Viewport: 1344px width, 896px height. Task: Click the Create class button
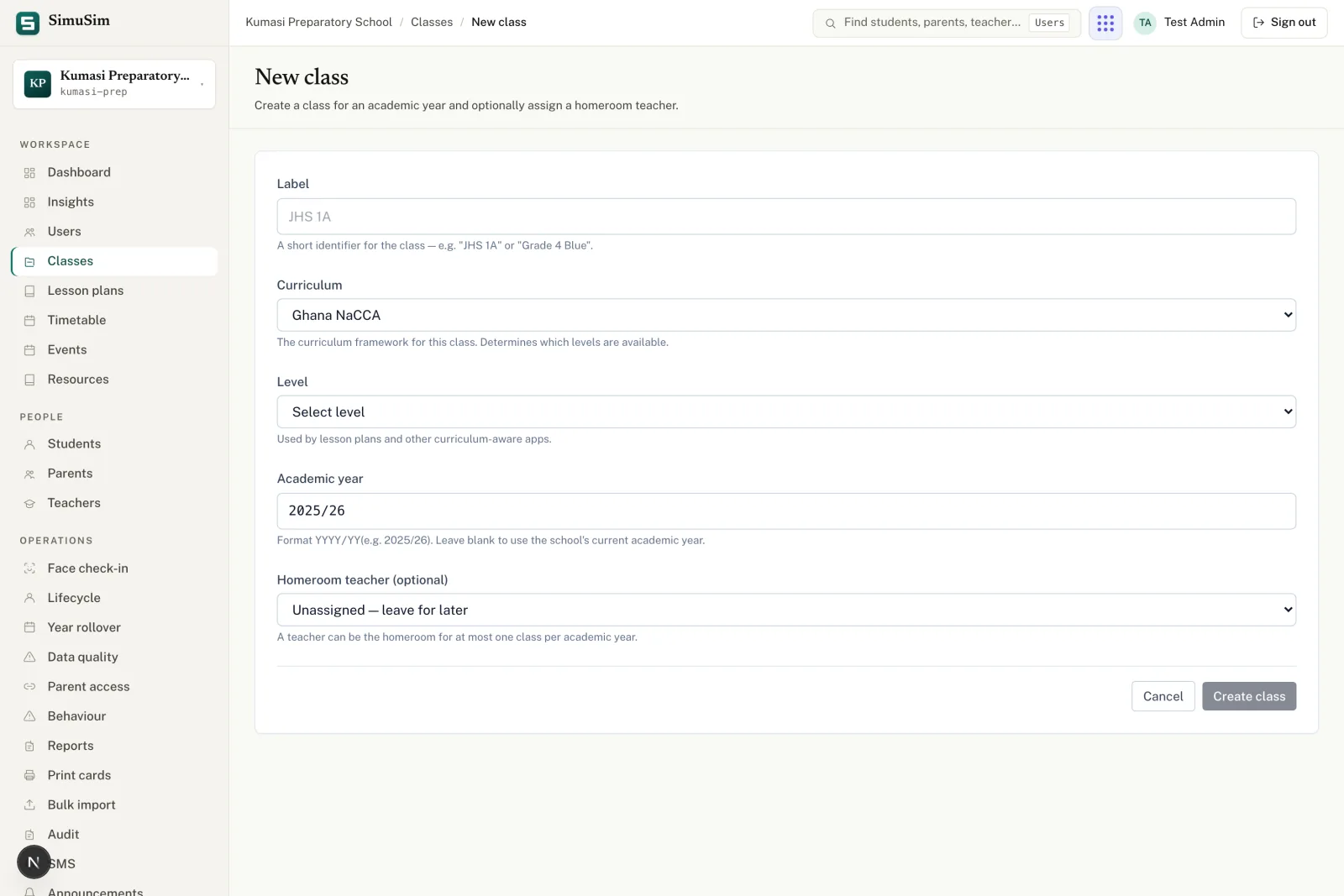click(1249, 696)
